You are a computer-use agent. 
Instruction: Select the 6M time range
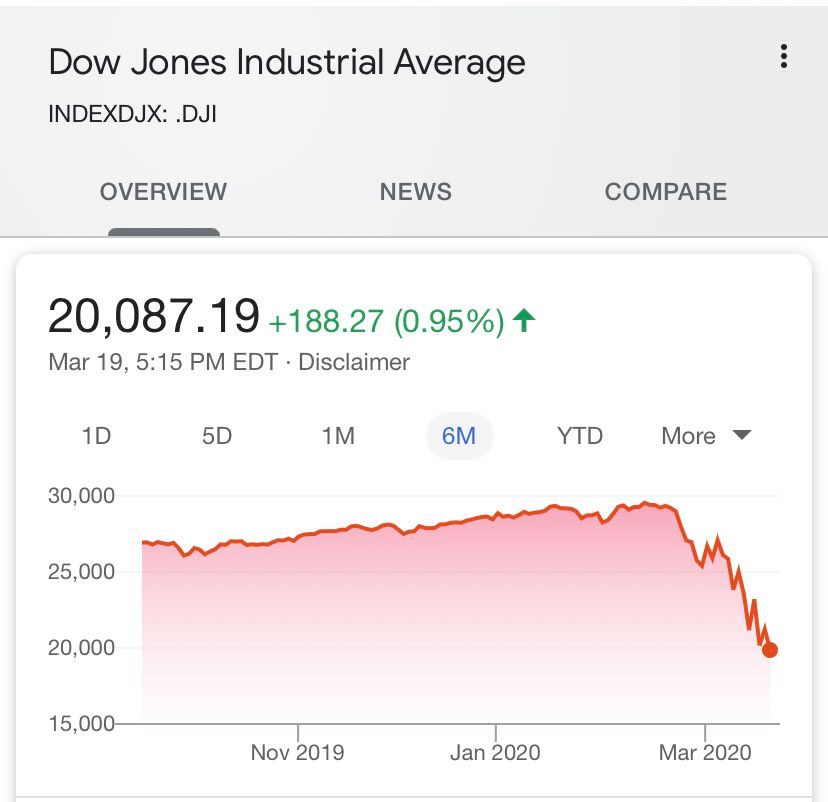pos(459,436)
